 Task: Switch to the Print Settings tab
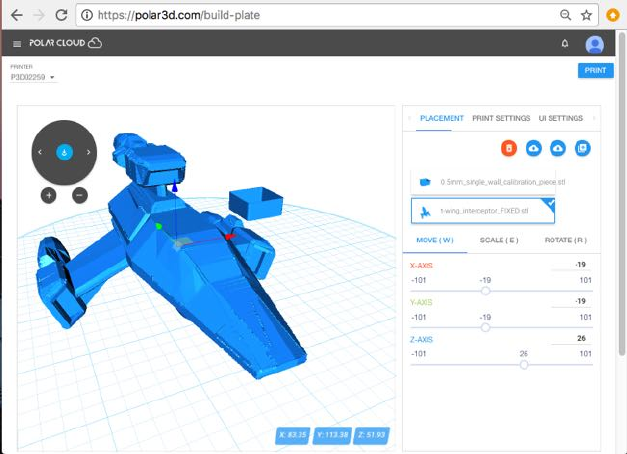coord(501,118)
